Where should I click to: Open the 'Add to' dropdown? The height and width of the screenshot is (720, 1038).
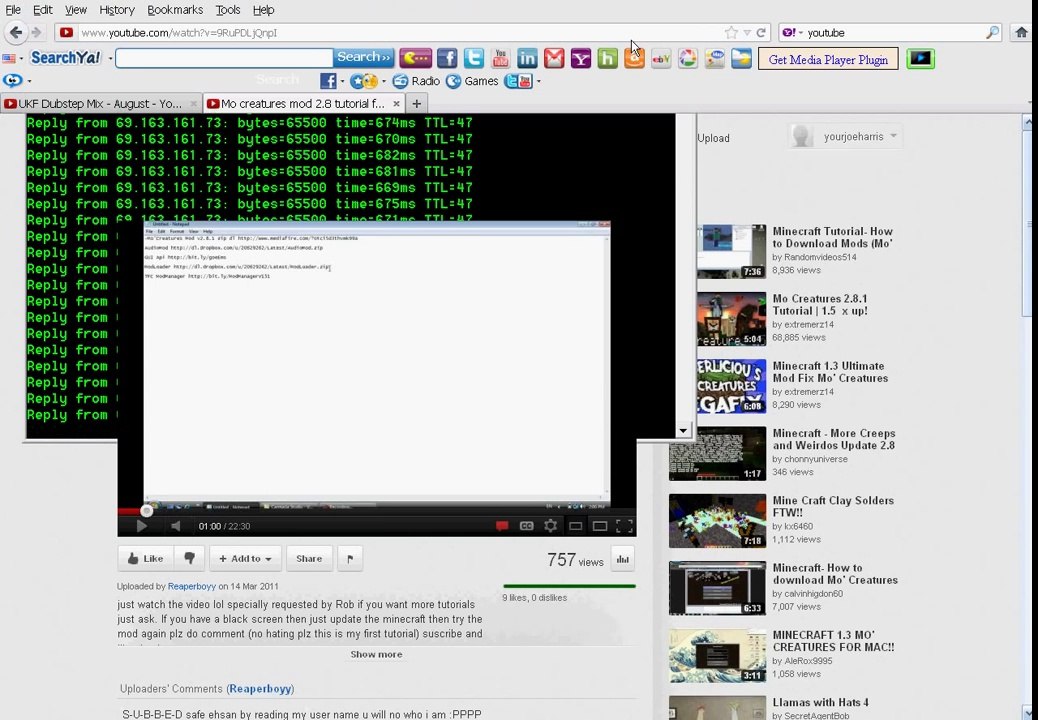pyautogui.click(x=246, y=559)
